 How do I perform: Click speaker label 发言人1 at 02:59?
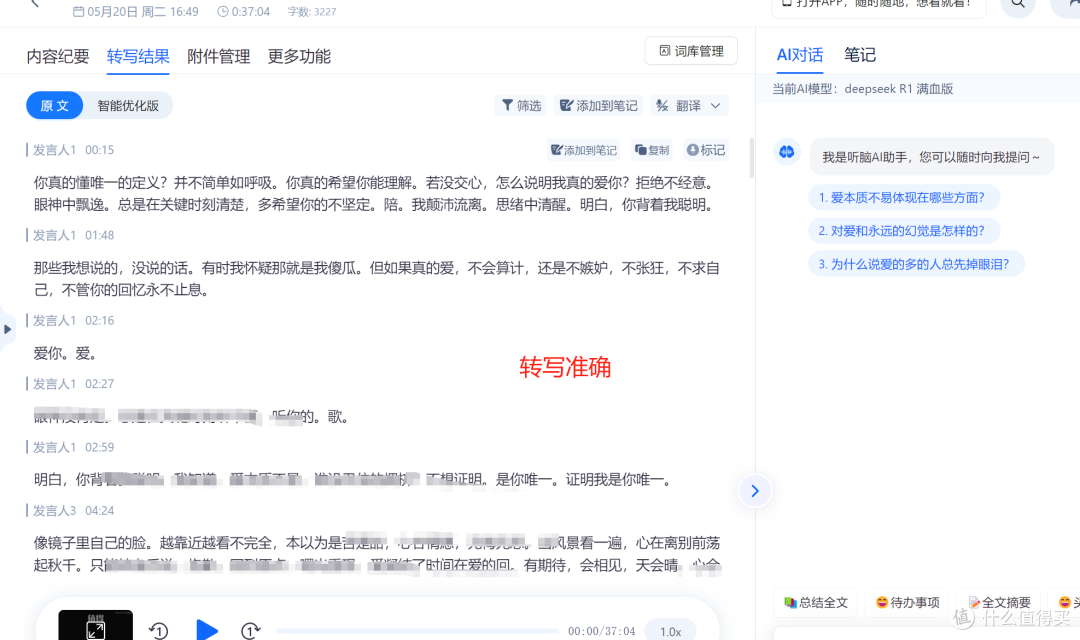pos(54,447)
